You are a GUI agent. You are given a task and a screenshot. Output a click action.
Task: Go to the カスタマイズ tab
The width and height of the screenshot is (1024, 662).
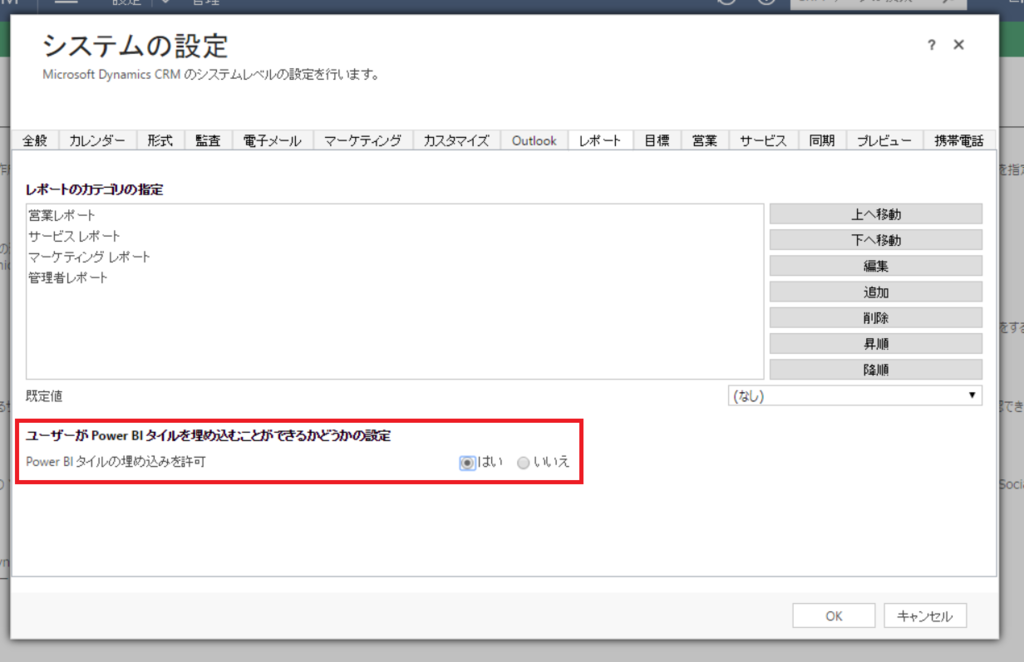pyautogui.click(x=456, y=140)
